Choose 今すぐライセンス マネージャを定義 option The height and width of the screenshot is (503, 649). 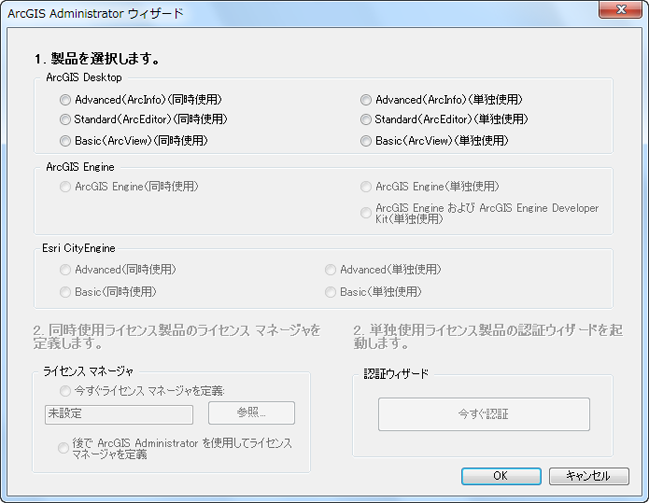[65, 391]
